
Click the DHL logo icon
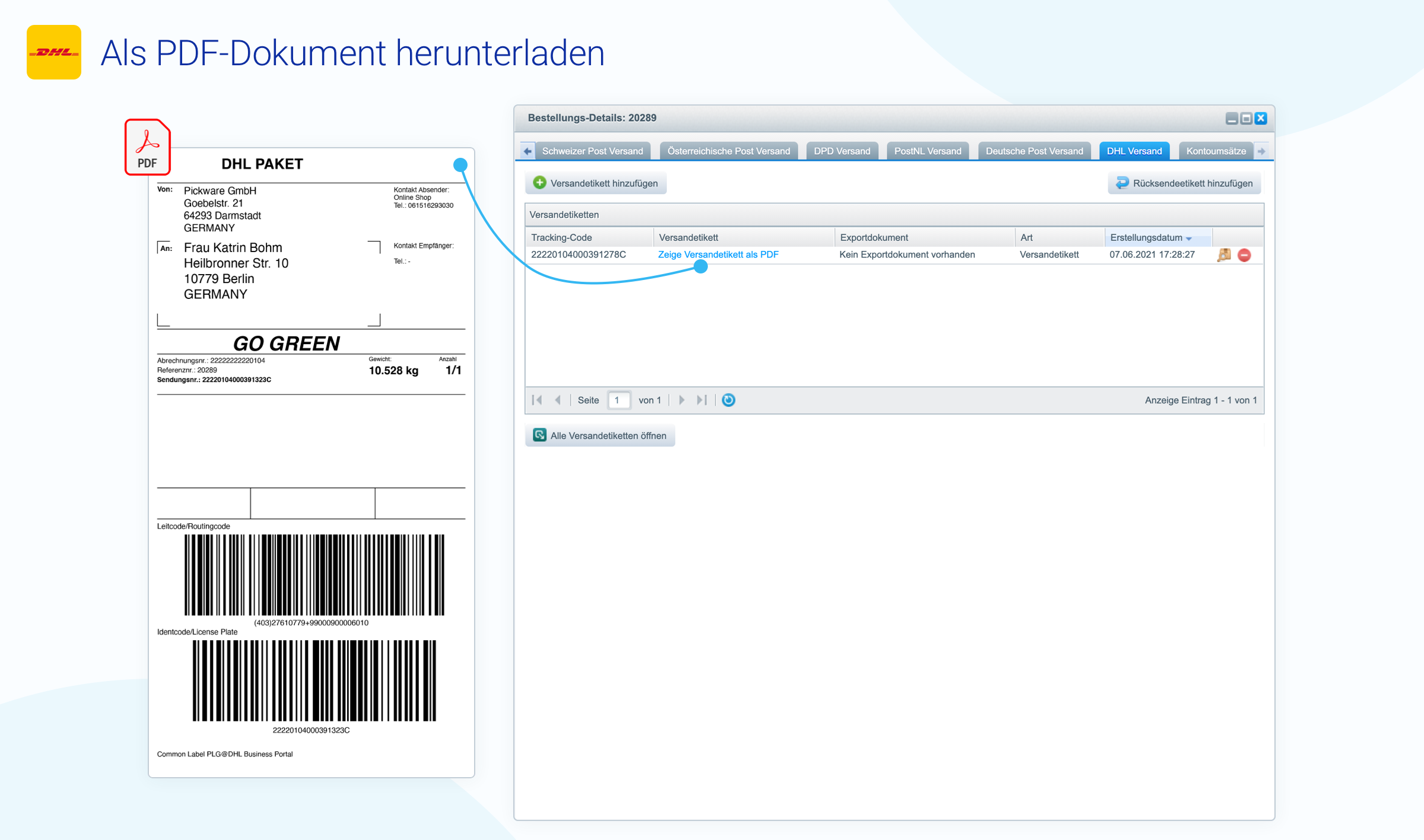pos(54,52)
